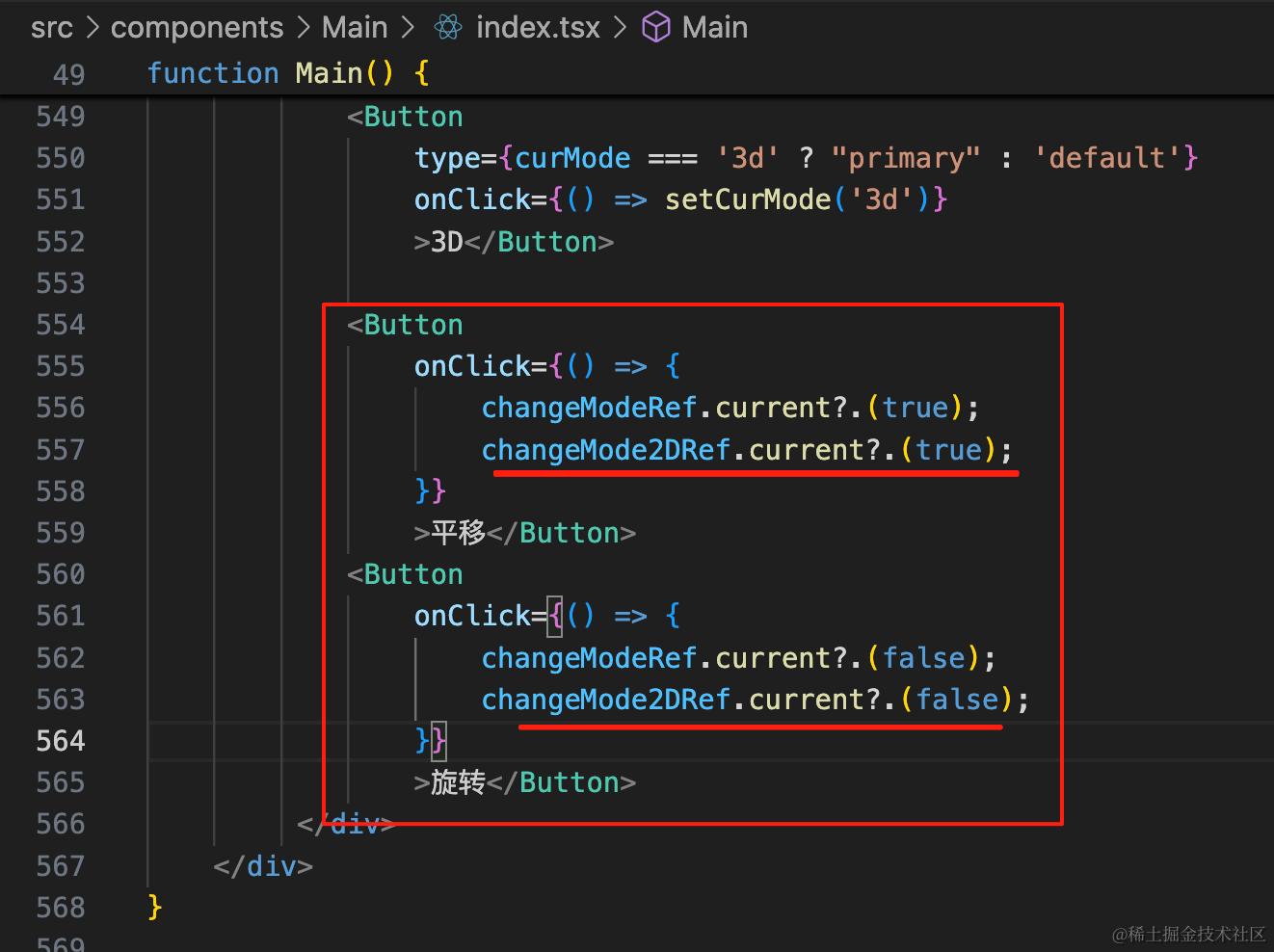The width and height of the screenshot is (1274, 952).
Task: Click changeMode2DRef on line 557
Action: [x=606, y=450]
